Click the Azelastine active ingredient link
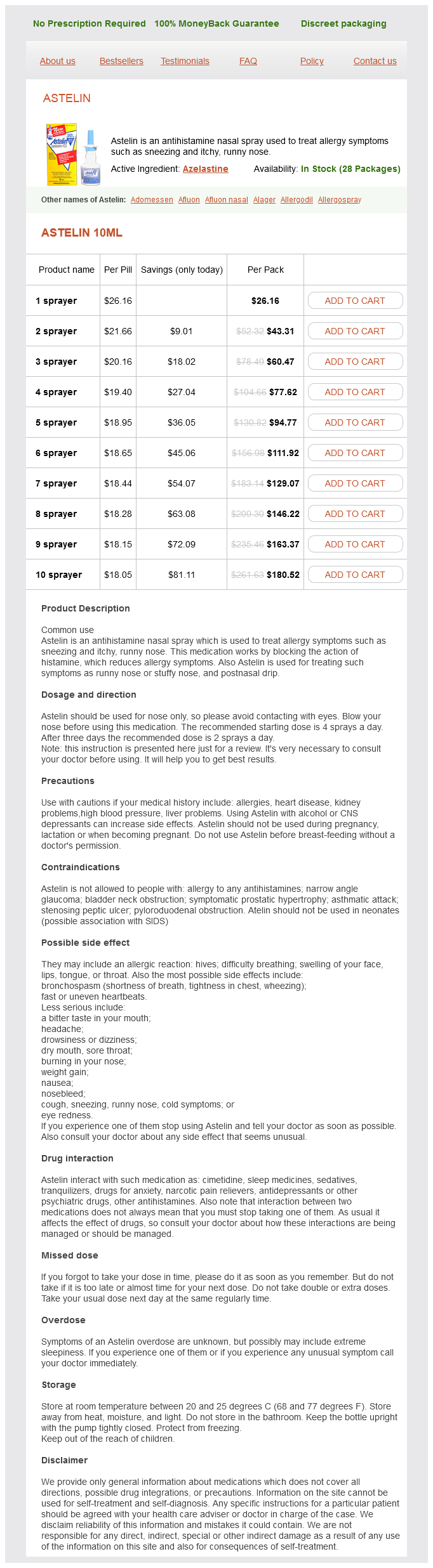This screenshot has width=433, height=1568. click(205, 169)
